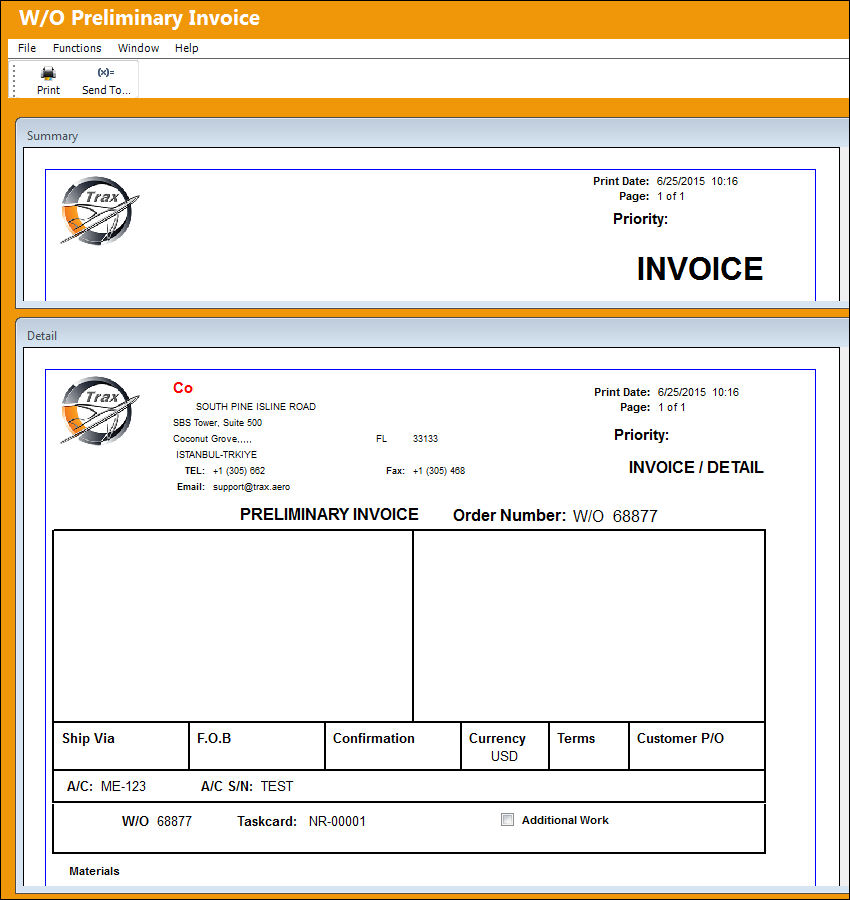Open the Help menu
The width and height of the screenshot is (850, 900).
(x=187, y=48)
